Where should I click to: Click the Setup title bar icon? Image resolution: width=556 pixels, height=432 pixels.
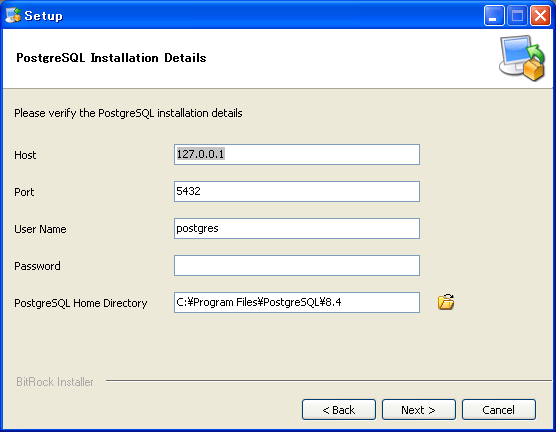coord(13,15)
